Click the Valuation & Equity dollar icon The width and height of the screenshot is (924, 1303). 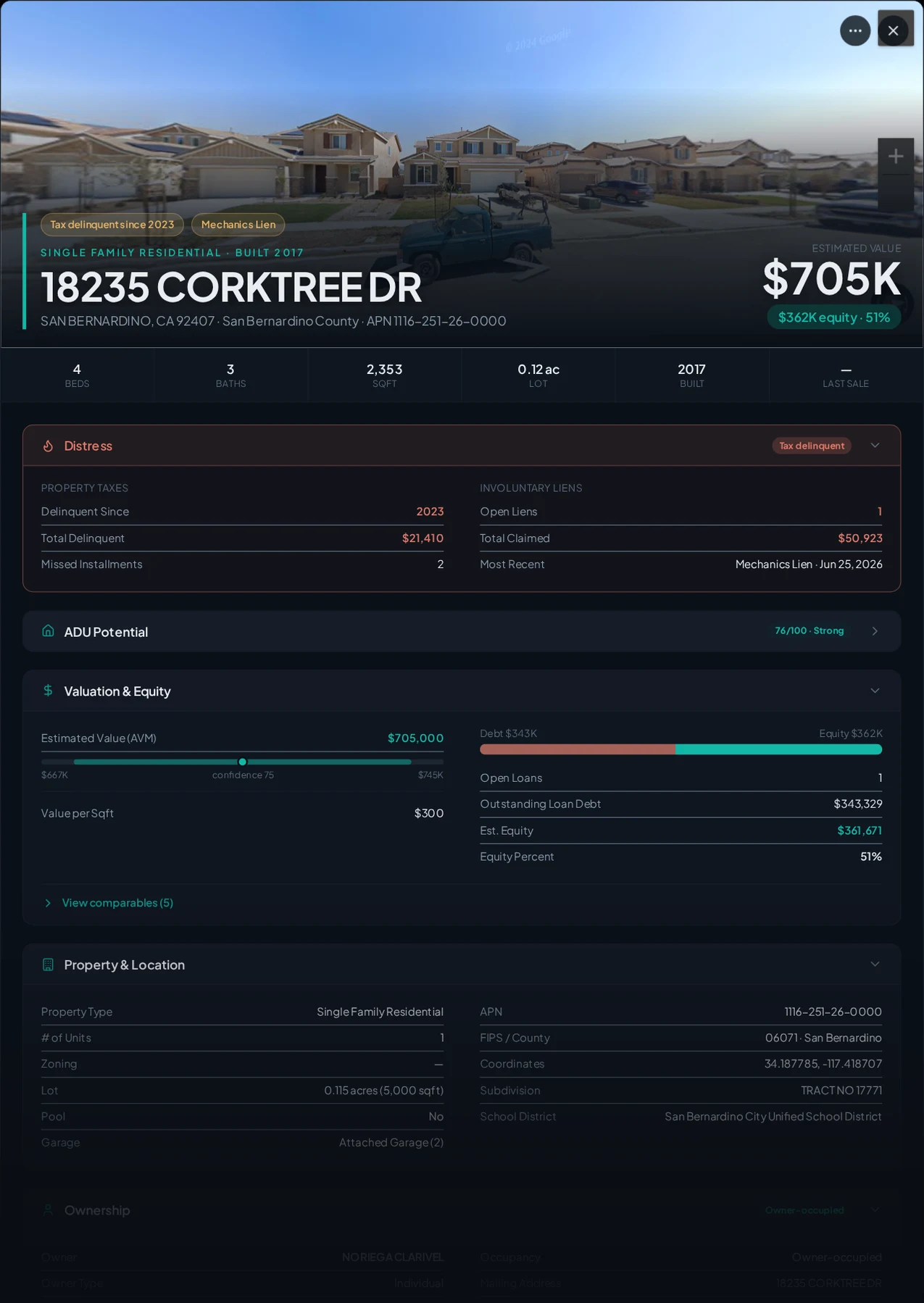point(48,691)
